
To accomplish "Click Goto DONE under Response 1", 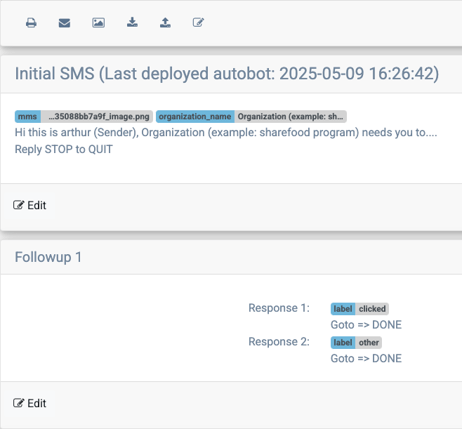I will coord(366,325).
